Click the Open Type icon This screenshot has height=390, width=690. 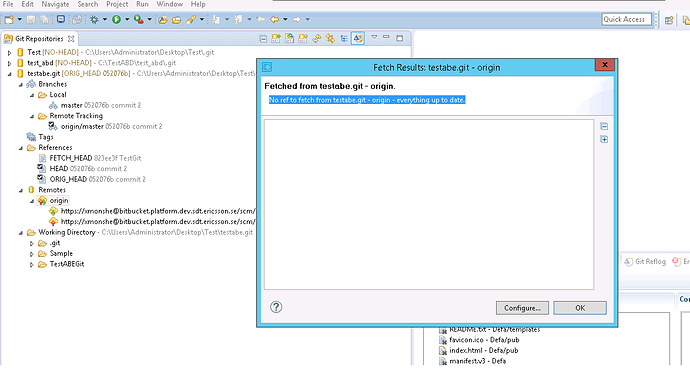pyautogui.click(x=163, y=19)
